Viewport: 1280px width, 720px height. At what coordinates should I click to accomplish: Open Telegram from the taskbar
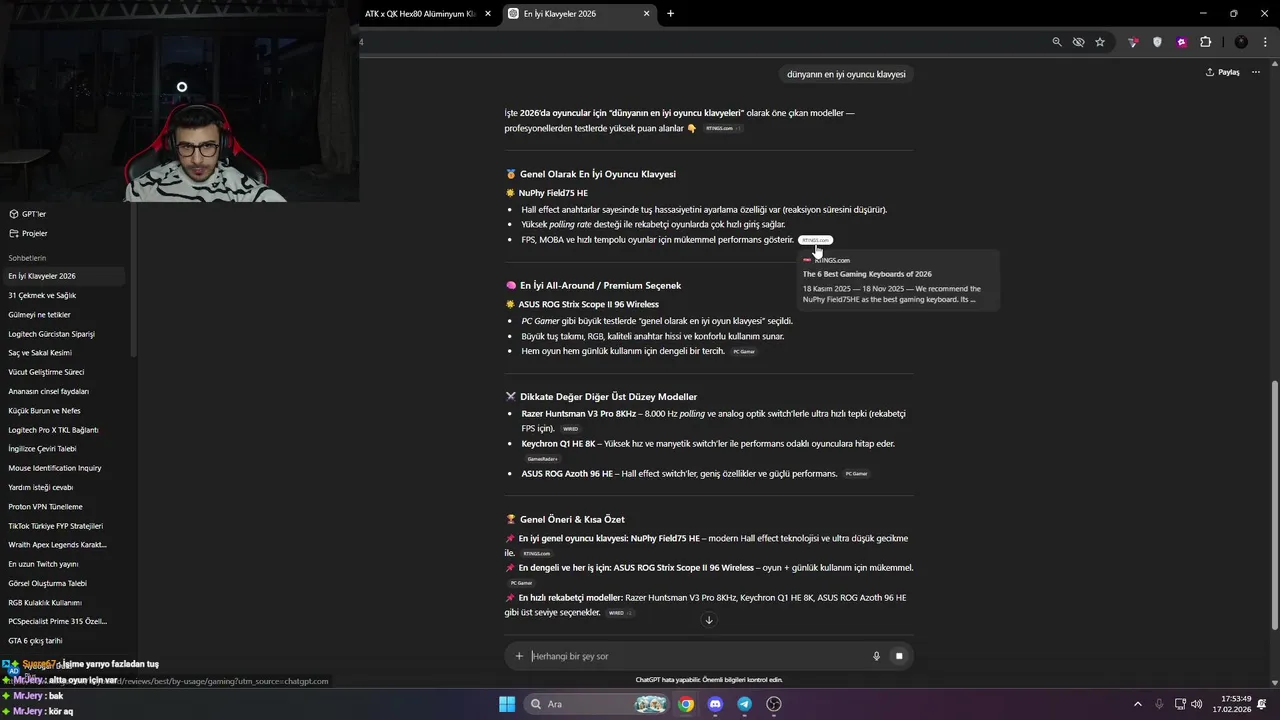pyautogui.click(x=744, y=704)
